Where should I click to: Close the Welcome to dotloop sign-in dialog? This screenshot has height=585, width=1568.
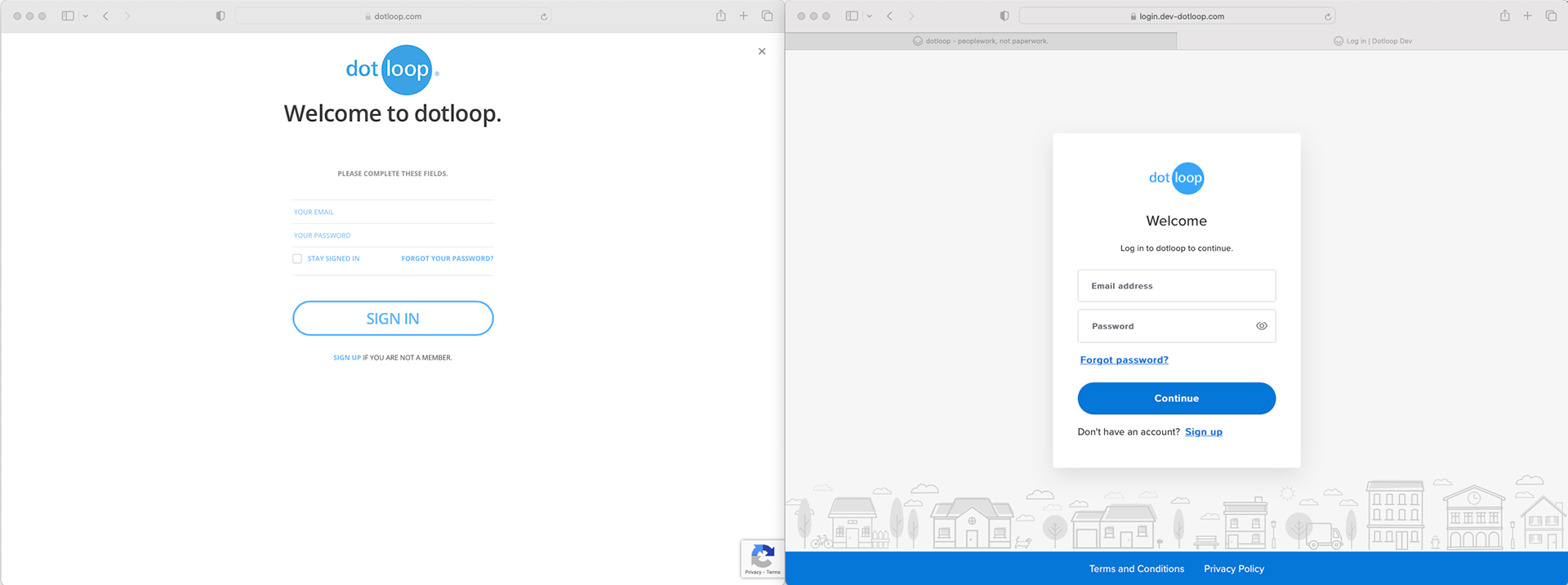point(762,51)
